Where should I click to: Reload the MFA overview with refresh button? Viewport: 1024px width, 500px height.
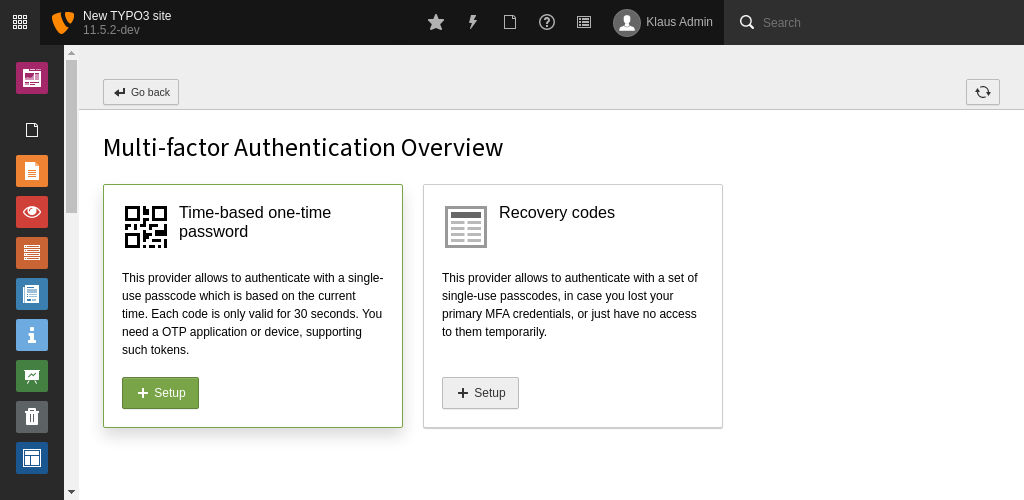tap(982, 92)
